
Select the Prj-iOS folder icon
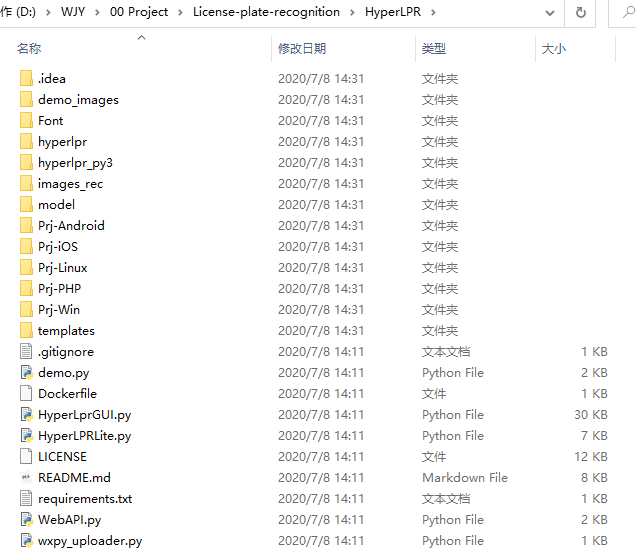coord(26,247)
